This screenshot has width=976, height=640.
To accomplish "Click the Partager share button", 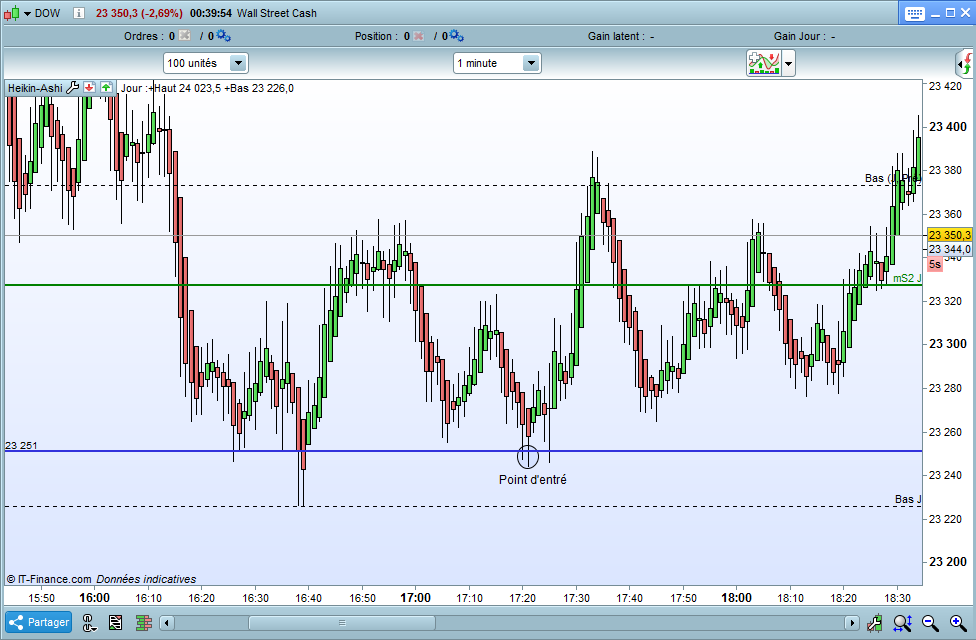I will [39, 622].
